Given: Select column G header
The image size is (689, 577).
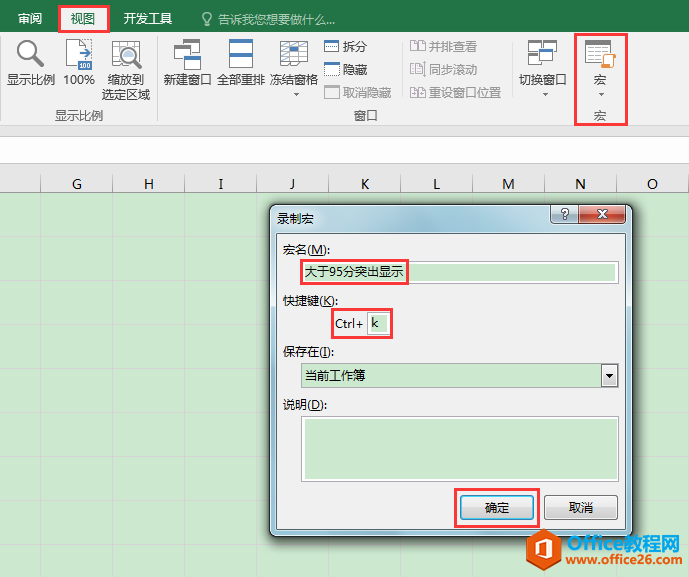Looking at the screenshot, I should [77, 184].
